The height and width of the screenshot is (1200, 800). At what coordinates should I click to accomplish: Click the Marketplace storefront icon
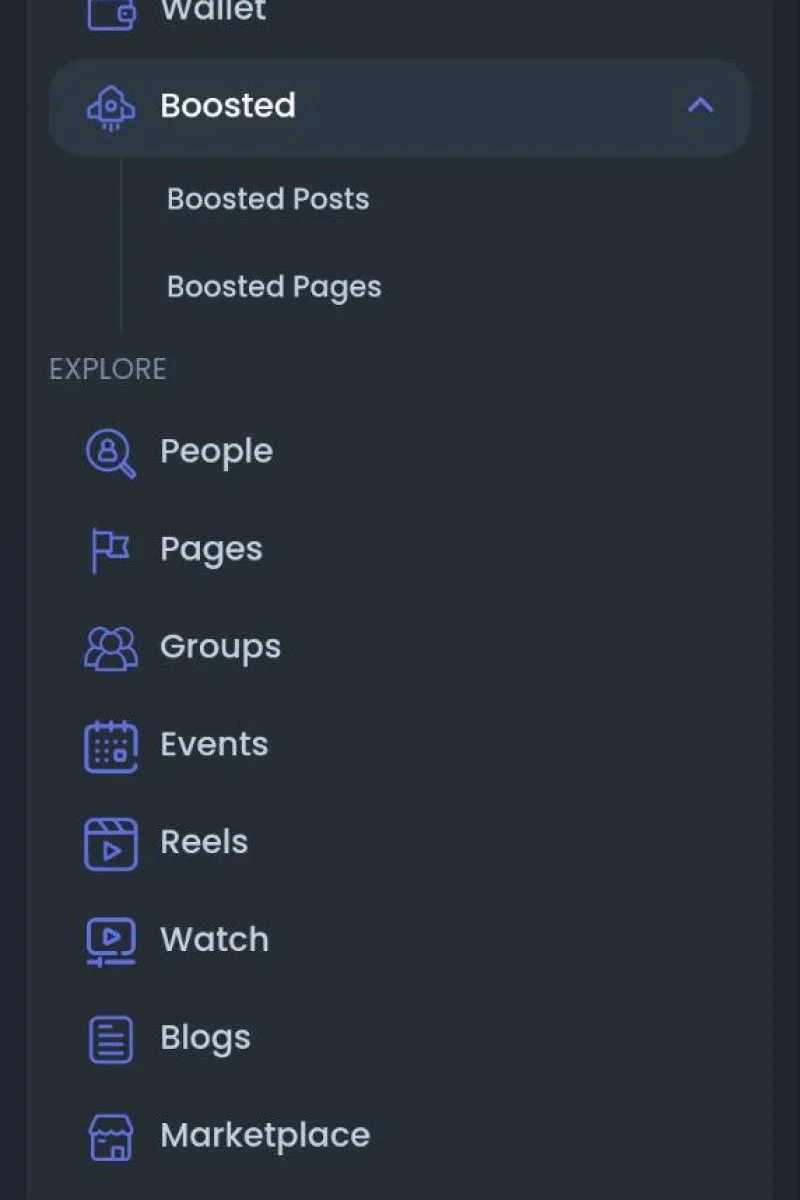tap(110, 1137)
